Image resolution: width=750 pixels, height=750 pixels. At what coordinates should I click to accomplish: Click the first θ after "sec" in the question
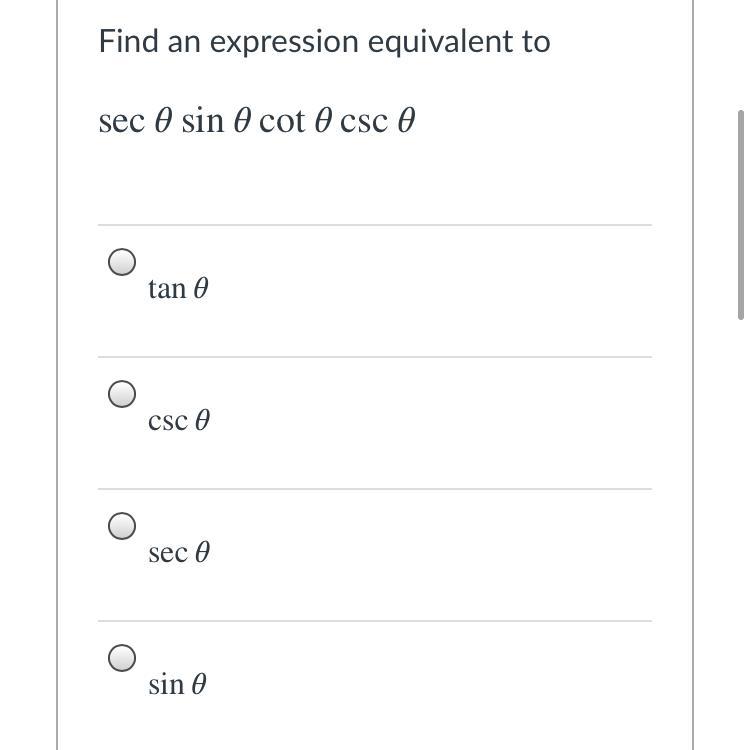(x=164, y=122)
